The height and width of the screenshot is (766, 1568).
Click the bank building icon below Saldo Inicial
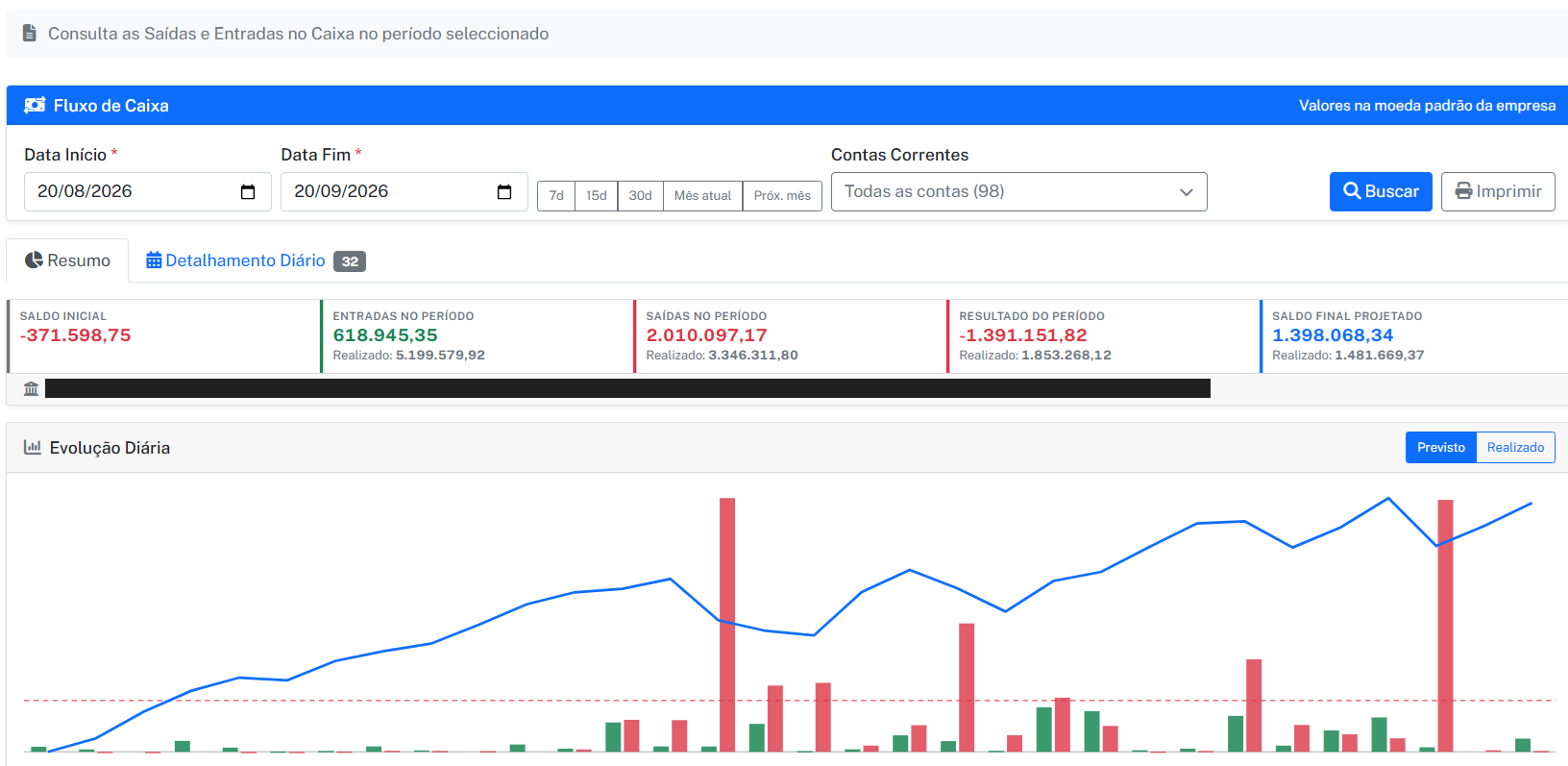(32, 388)
